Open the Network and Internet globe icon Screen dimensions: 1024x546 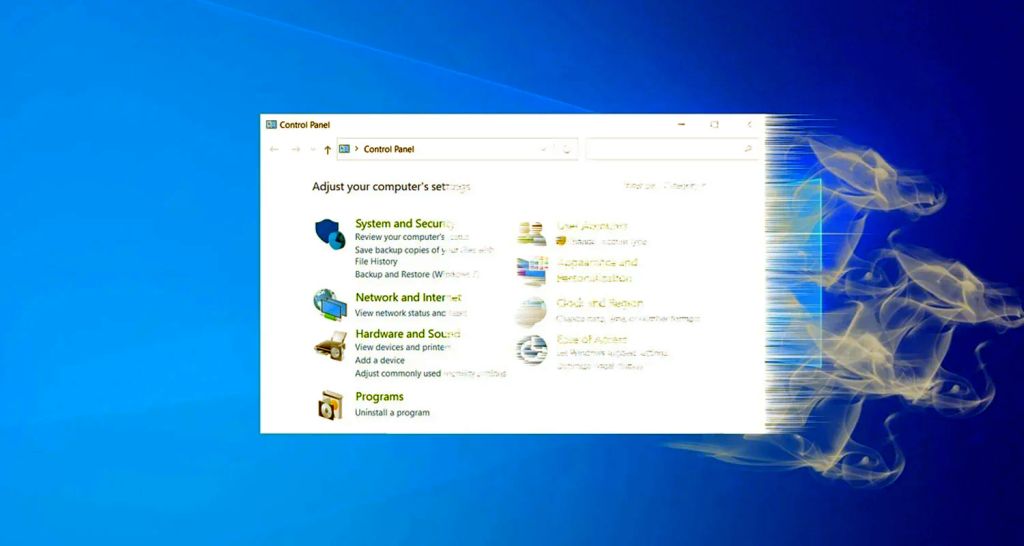pyautogui.click(x=330, y=304)
